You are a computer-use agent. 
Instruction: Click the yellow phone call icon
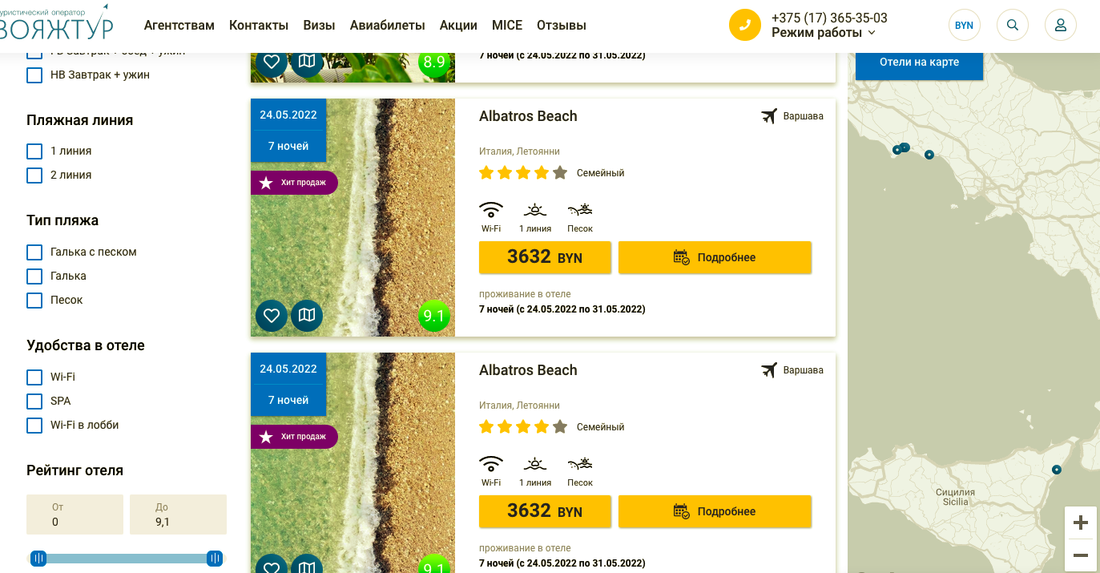[745, 25]
